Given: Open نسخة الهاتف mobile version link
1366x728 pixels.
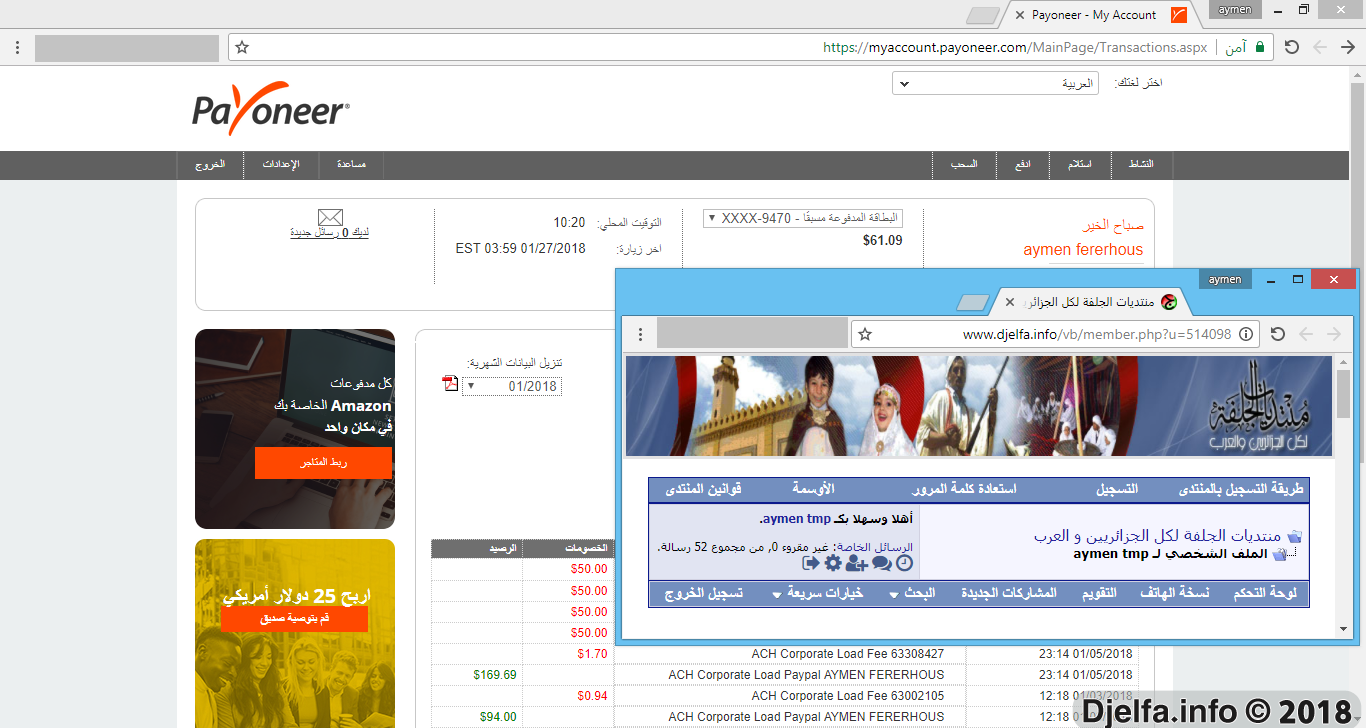Looking at the screenshot, I should point(1175,593).
